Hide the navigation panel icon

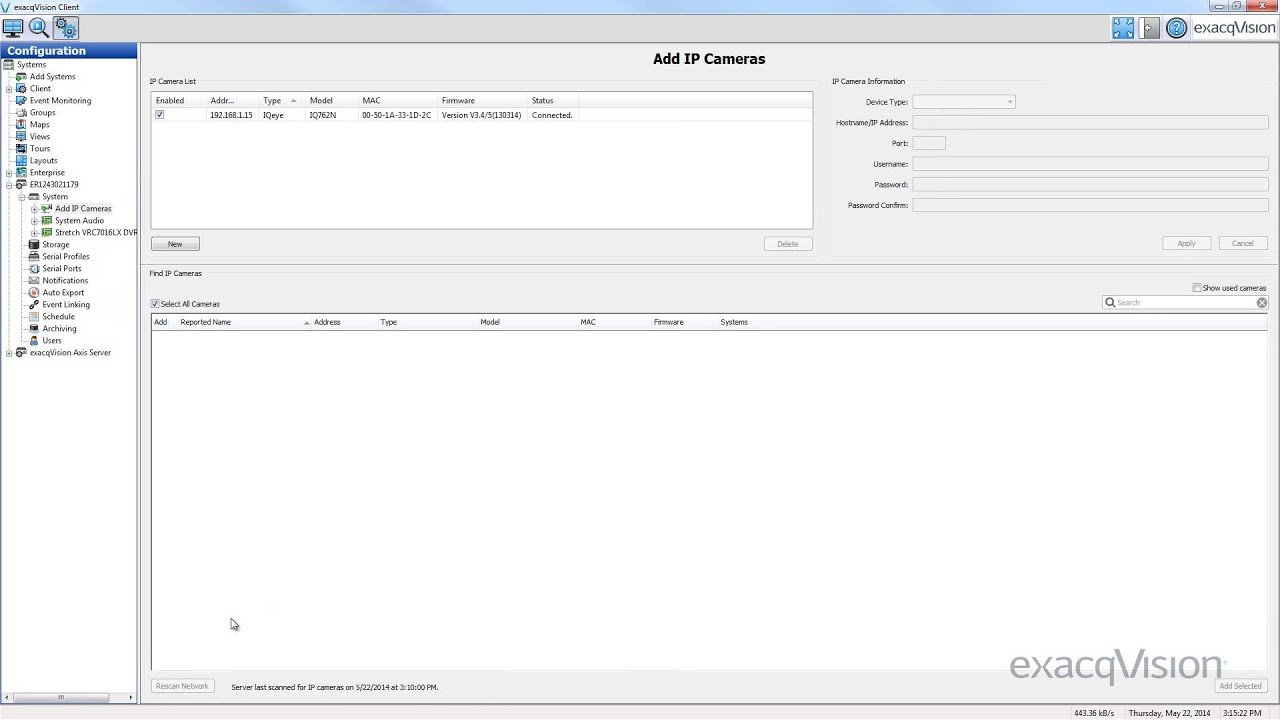coord(1150,28)
